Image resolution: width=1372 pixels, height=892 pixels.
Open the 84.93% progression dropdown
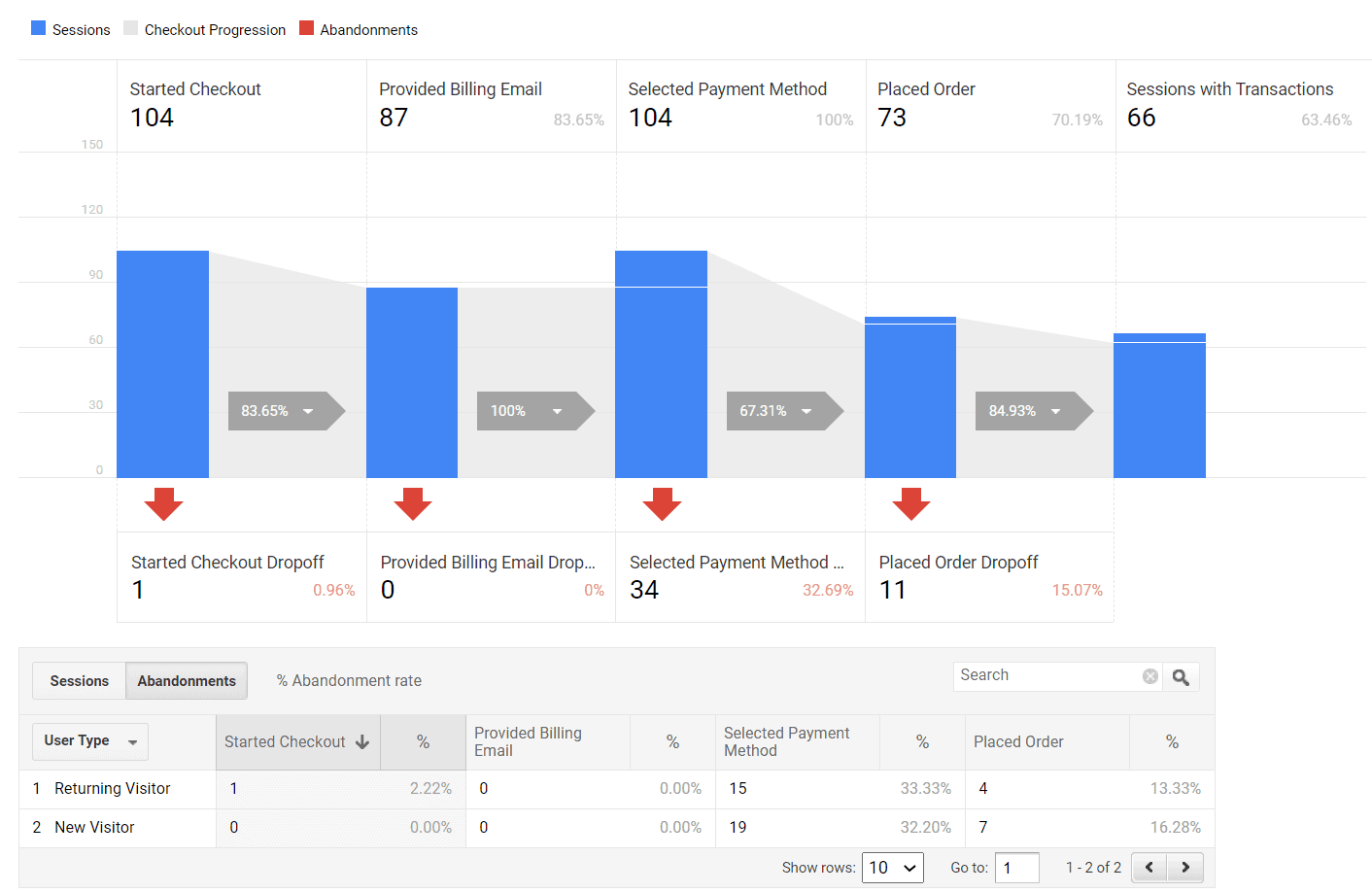[x=1034, y=411]
